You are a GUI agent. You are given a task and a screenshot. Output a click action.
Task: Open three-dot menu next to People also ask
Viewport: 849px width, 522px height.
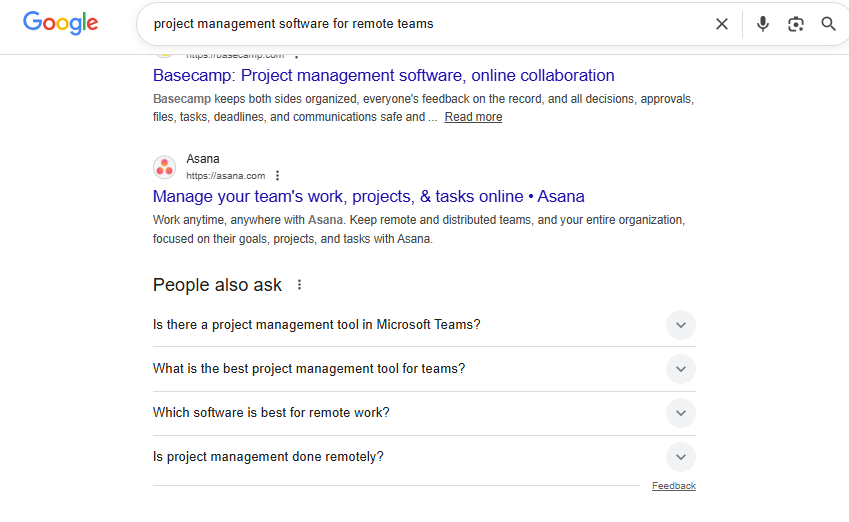click(x=299, y=285)
